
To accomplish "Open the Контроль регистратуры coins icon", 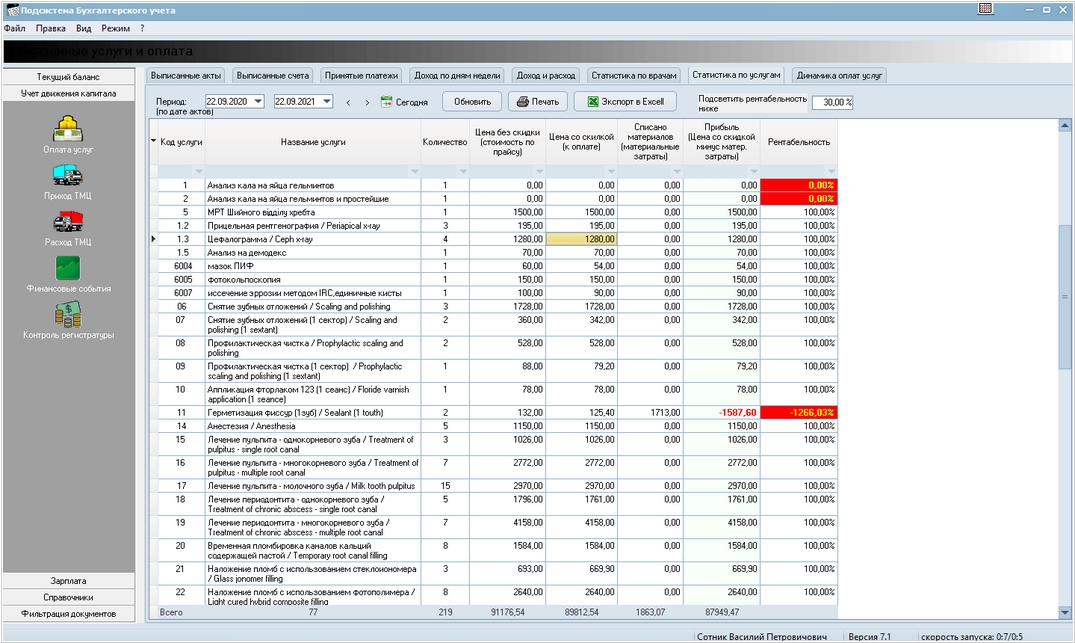I will point(68,315).
